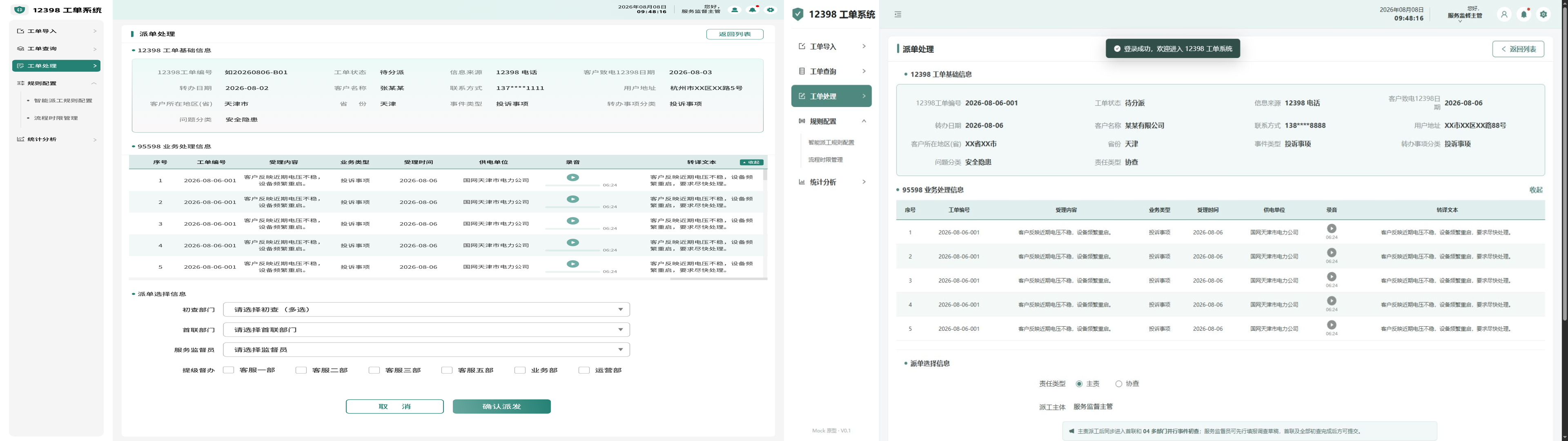Select 主责 responsibility radio in right window

click(x=1079, y=384)
